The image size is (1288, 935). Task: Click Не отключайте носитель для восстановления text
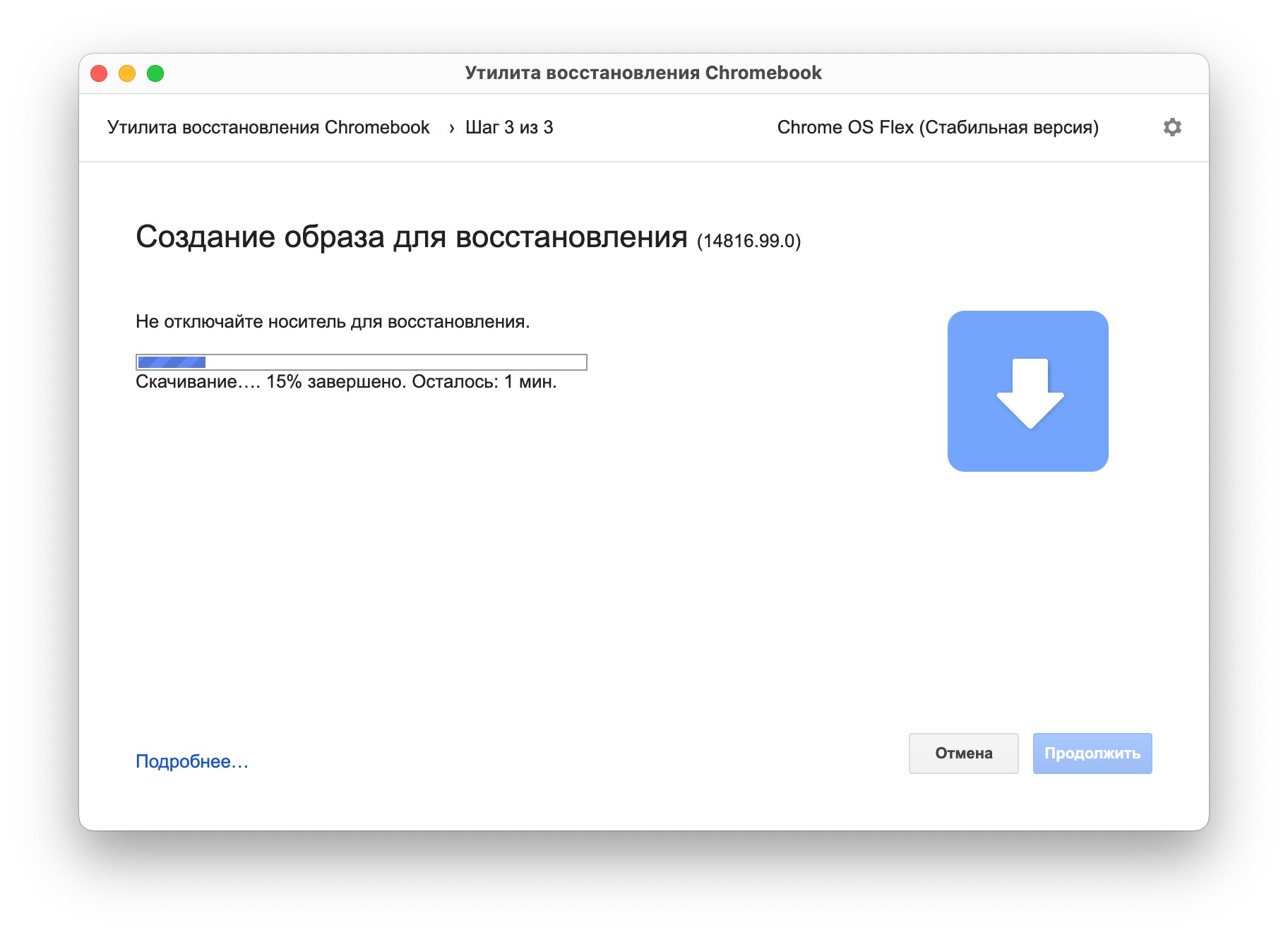point(333,322)
